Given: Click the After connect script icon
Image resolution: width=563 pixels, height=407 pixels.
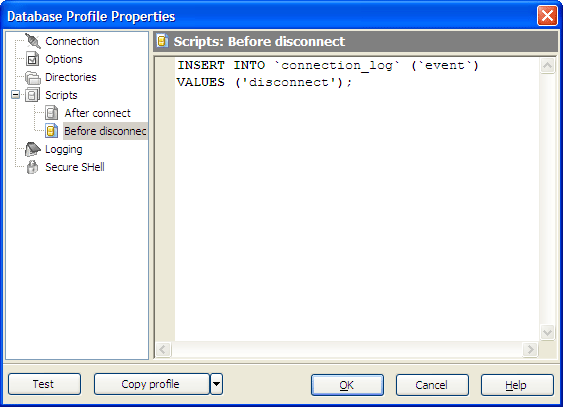Looking at the screenshot, I should tap(52, 113).
